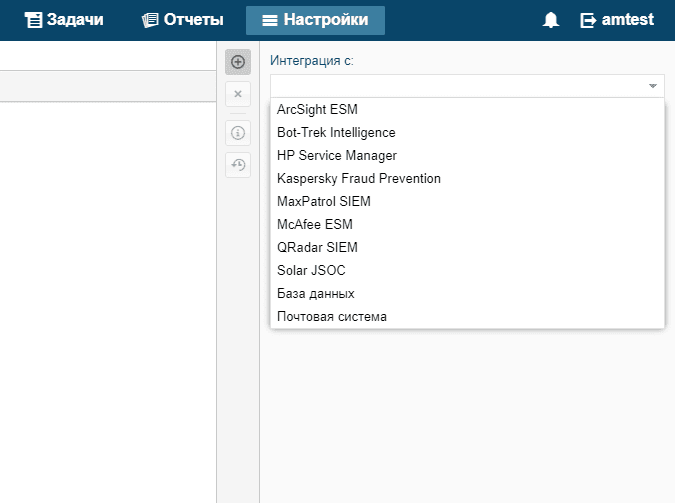This screenshot has width=675, height=503.
Task: Choose Почтовая система option
Action: point(332,316)
